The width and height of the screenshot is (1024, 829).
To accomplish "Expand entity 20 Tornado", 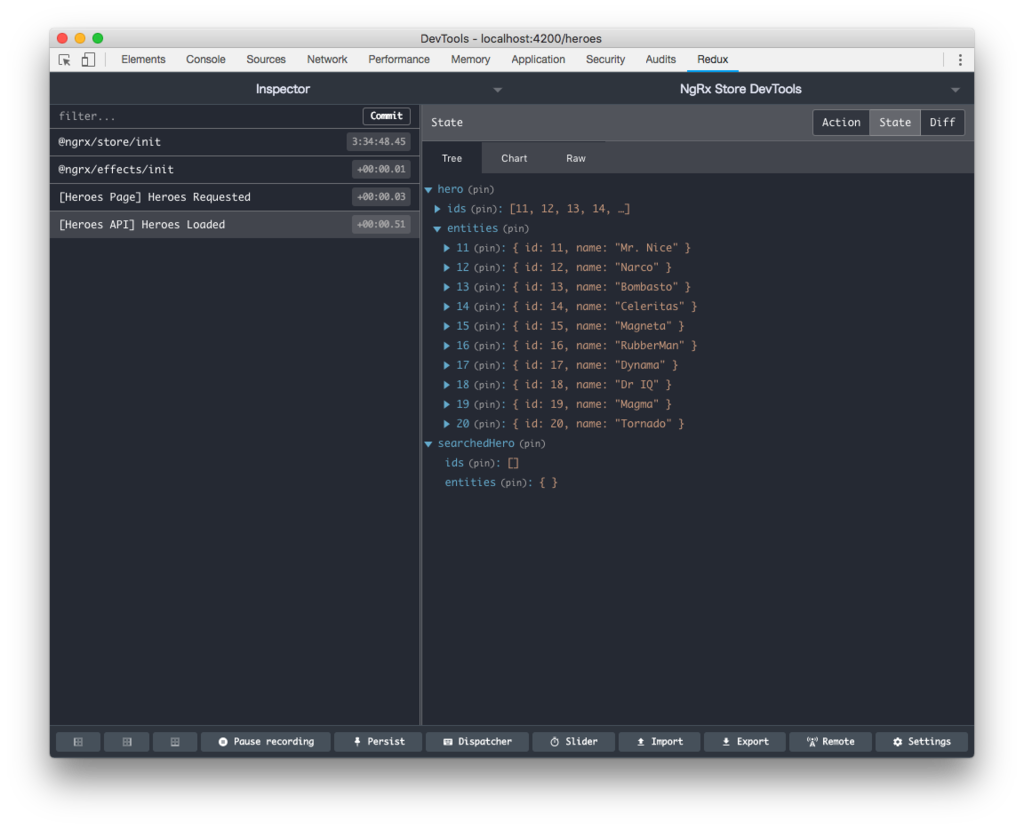I will coord(447,424).
